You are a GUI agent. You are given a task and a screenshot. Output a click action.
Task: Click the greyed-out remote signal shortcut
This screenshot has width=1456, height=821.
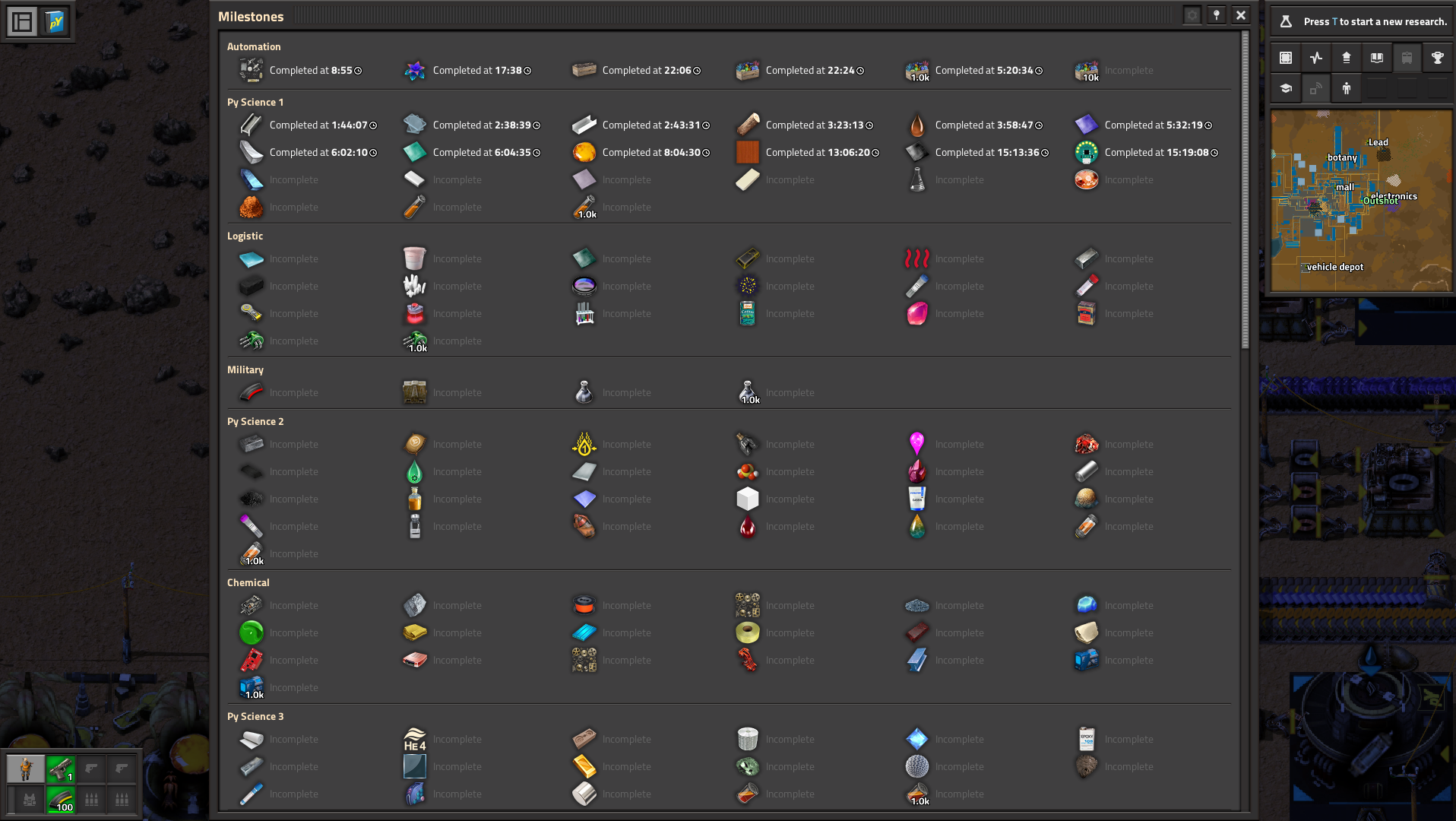pos(1316,88)
